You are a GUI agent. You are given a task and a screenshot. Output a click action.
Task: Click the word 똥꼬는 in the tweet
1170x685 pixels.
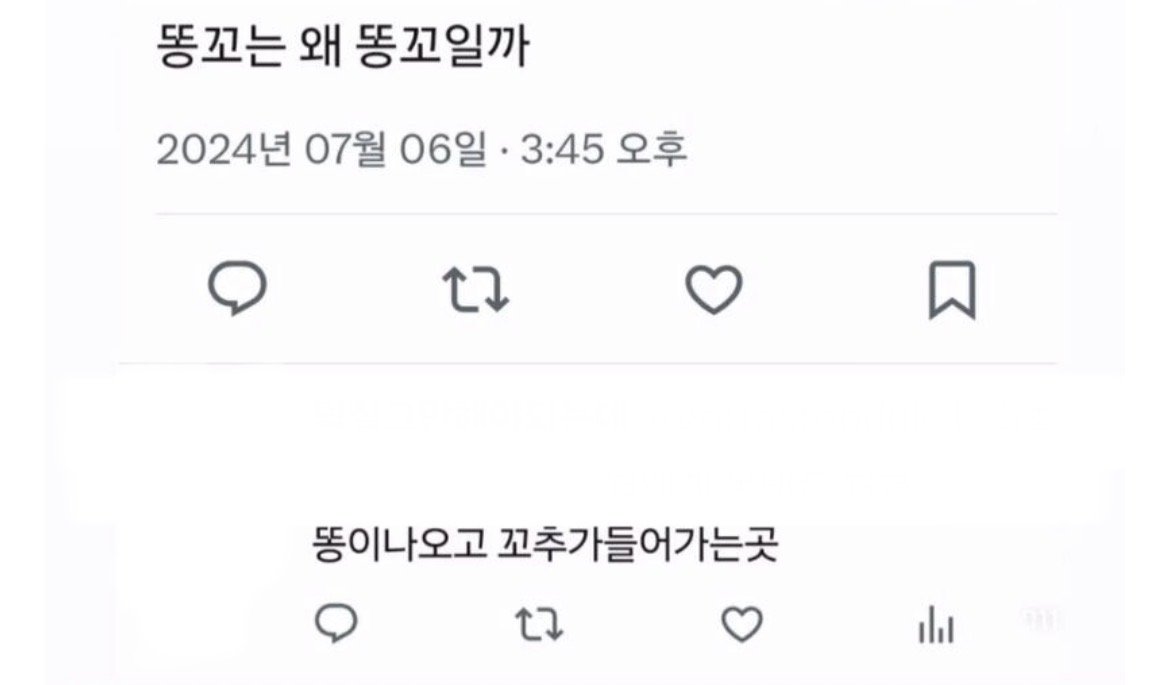point(218,47)
